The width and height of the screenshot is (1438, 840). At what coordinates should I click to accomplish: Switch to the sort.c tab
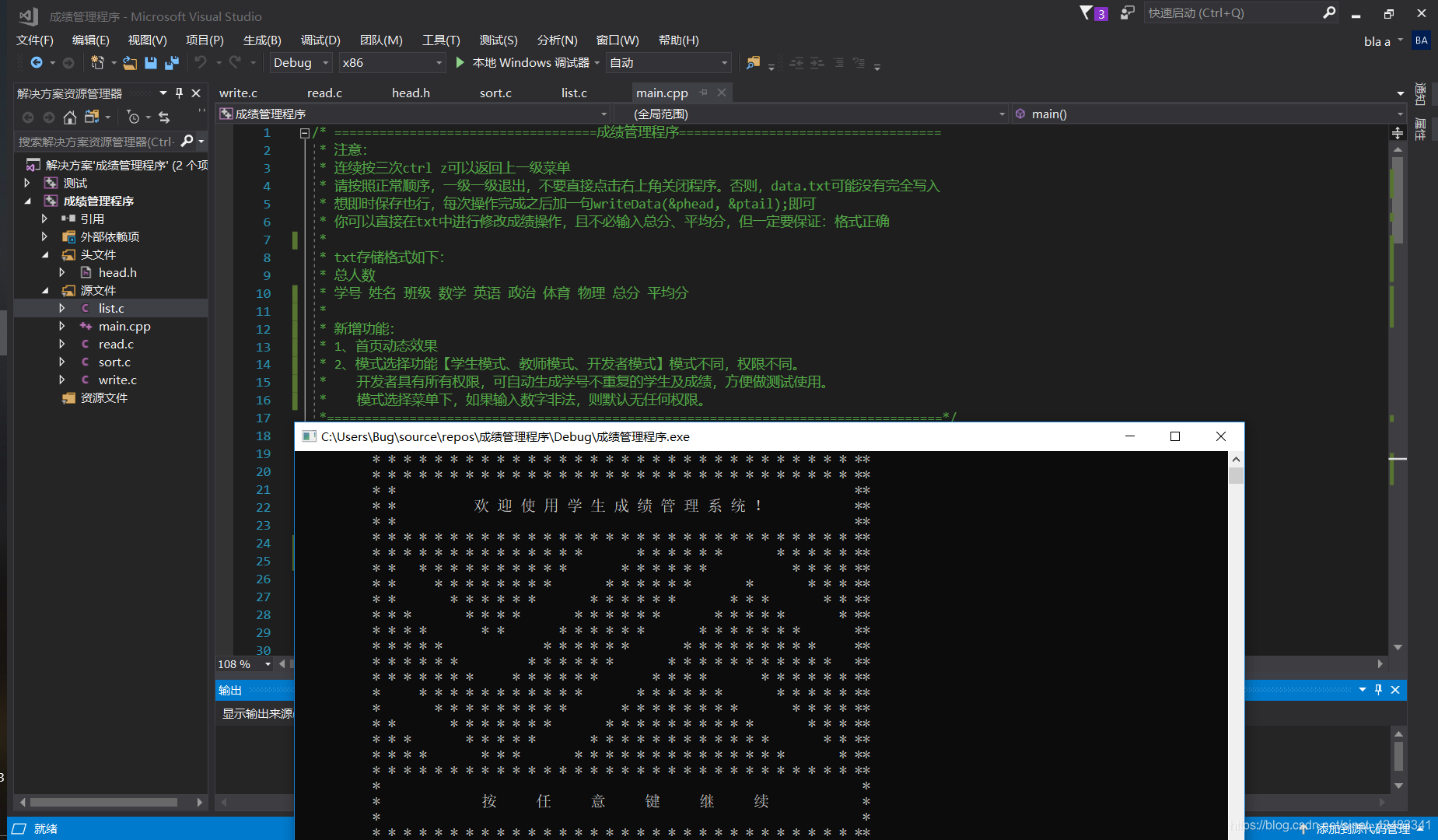[495, 93]
